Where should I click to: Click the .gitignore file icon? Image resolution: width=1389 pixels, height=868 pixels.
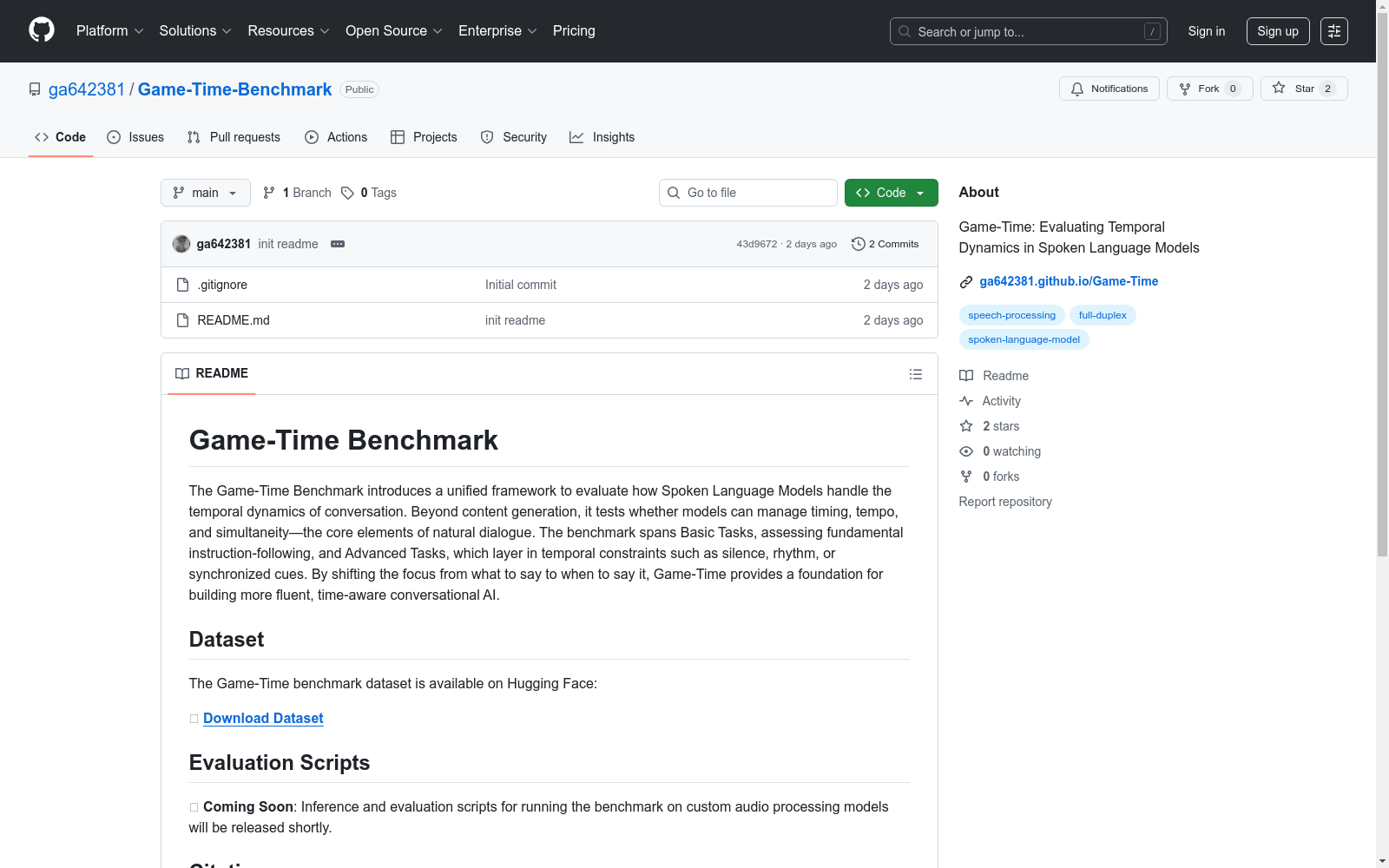point(182,285)
